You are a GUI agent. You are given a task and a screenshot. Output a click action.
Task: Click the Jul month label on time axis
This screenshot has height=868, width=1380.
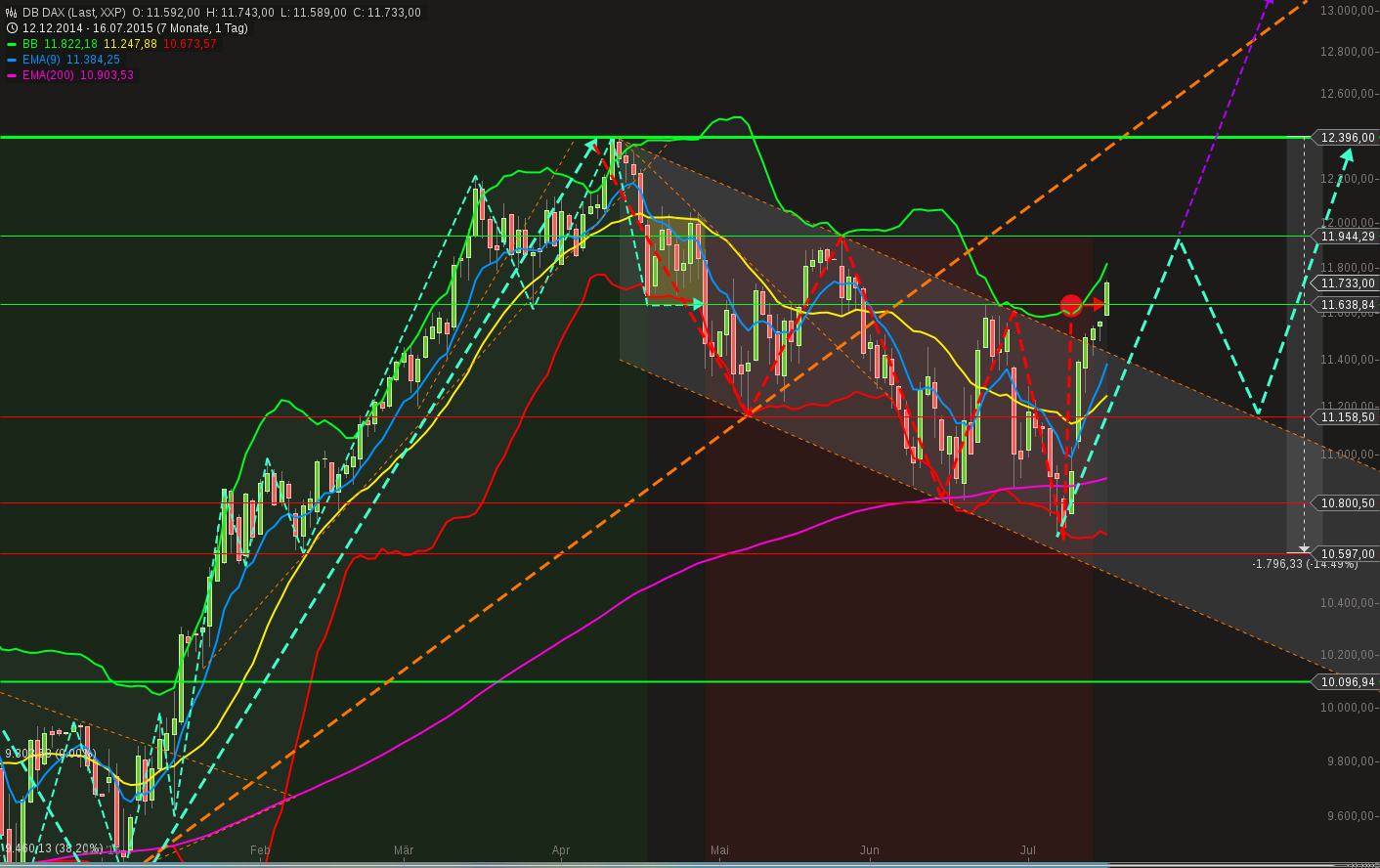(1028, 850)
